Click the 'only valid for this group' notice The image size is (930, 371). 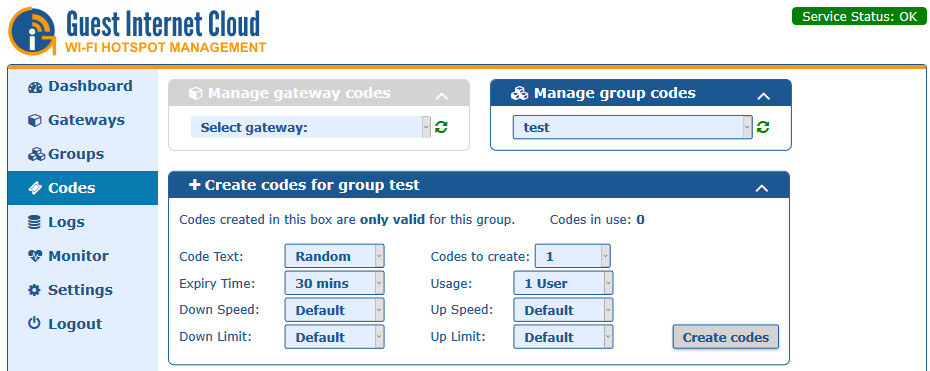[347, 220]
